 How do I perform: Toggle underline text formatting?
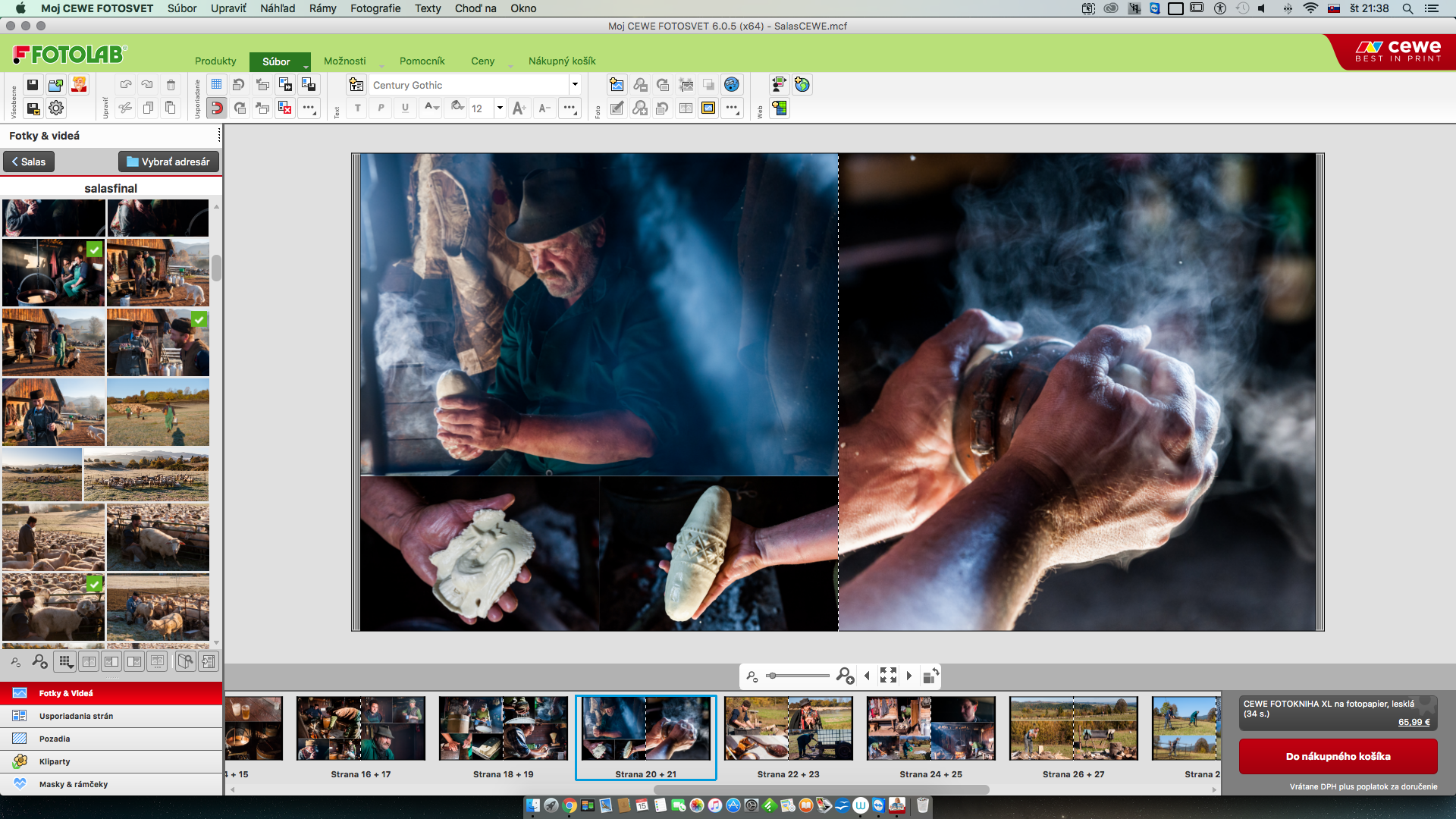405,108
